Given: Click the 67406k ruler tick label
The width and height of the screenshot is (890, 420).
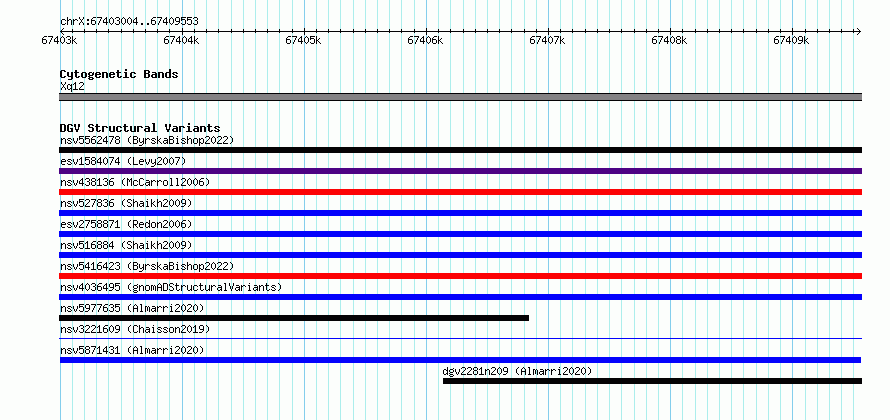Looking at the screenshot, I should [426, 40].
